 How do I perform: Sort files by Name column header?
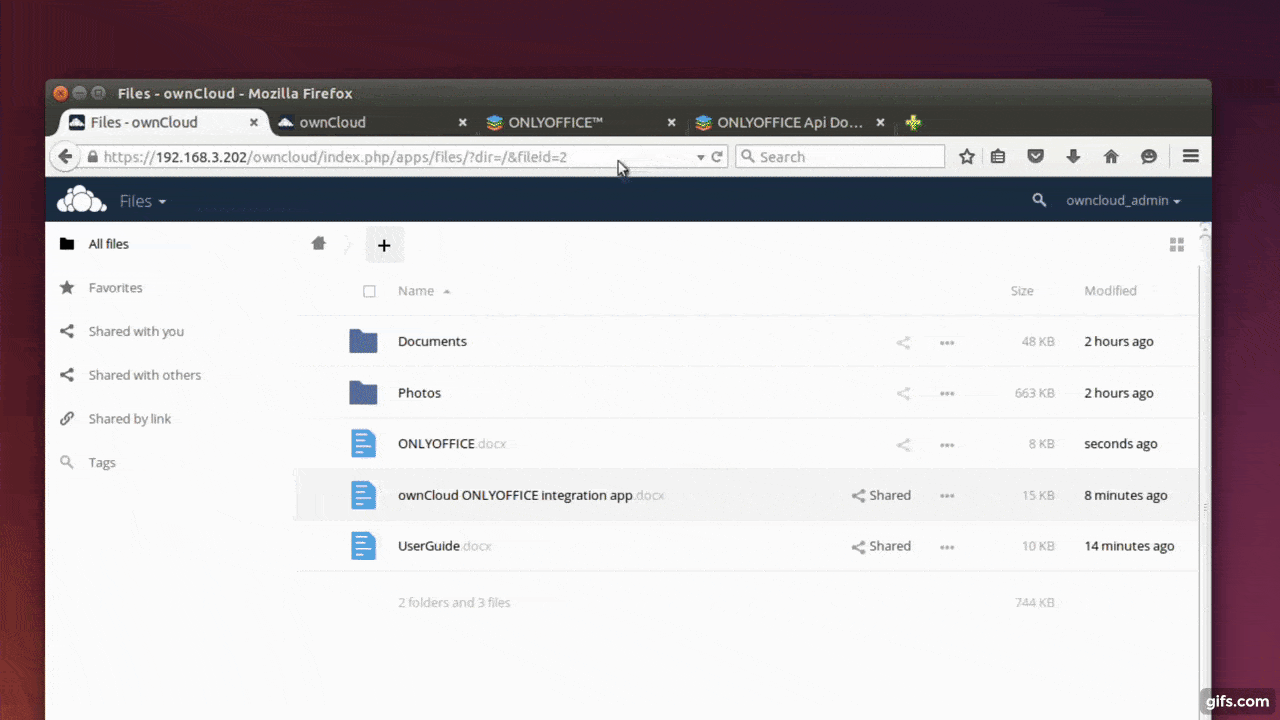[416, 291]
